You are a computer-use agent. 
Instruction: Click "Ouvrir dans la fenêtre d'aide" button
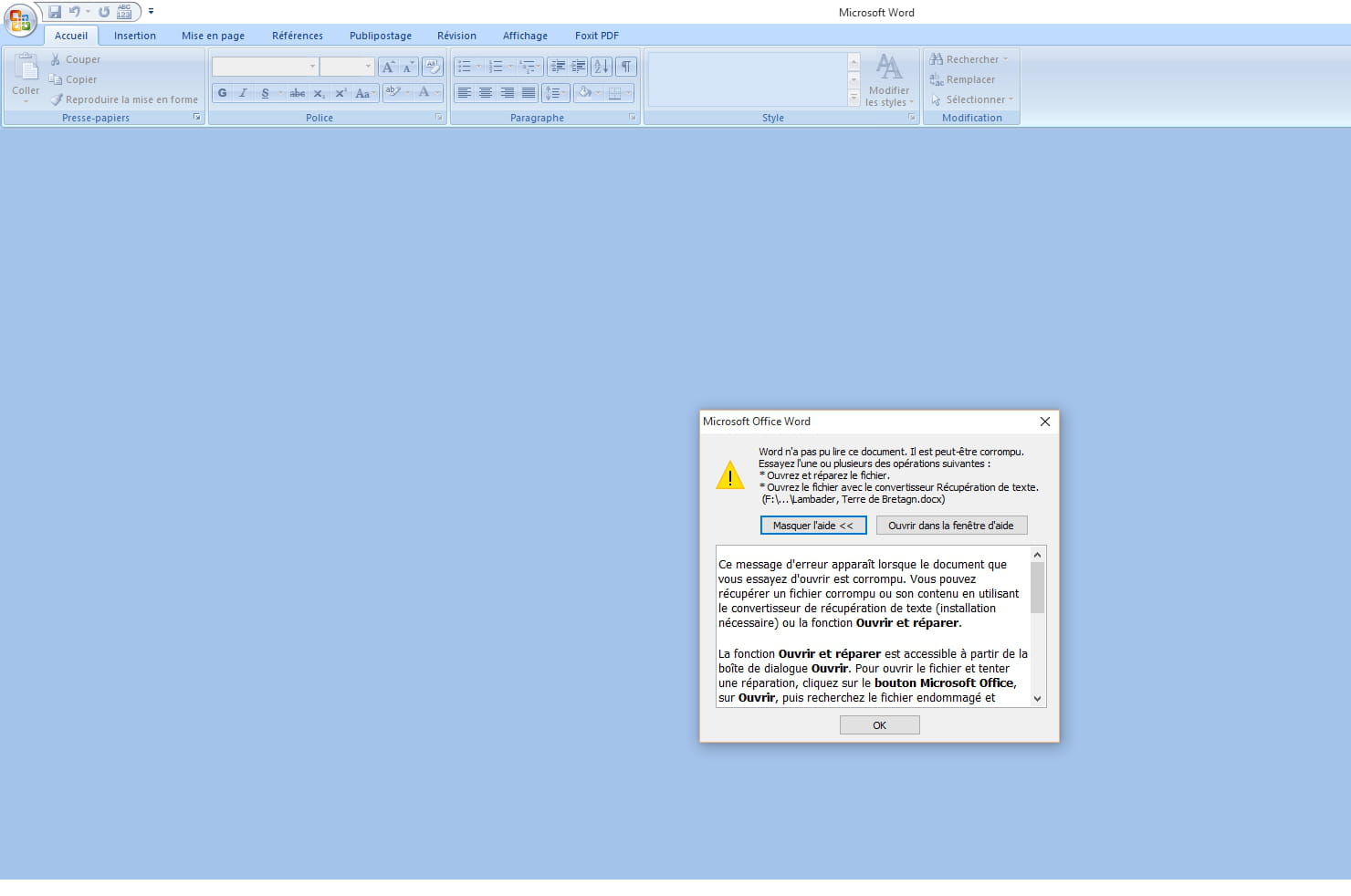coord(950,526)
